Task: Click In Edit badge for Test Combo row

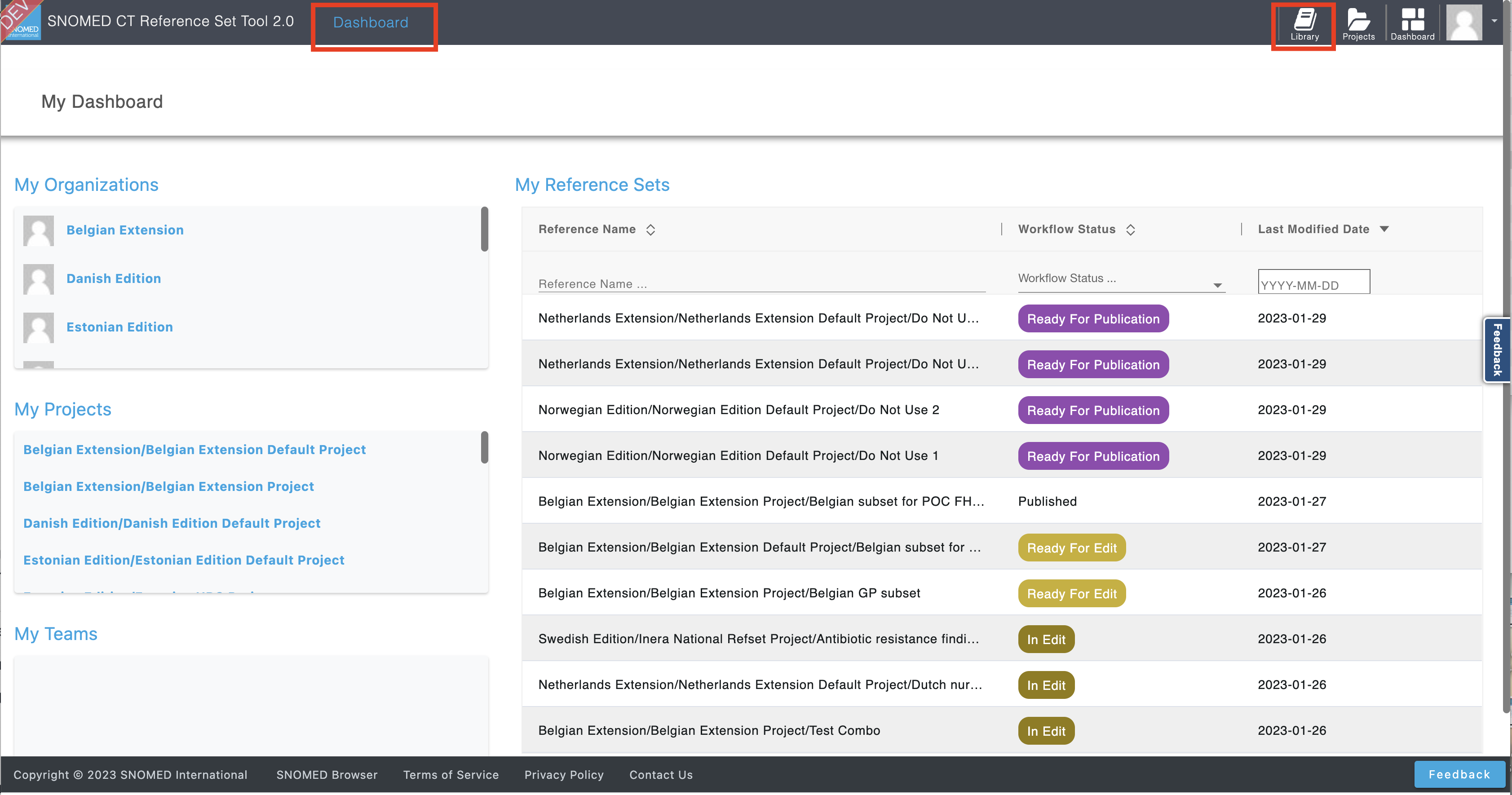Action: coord(1046,730)
